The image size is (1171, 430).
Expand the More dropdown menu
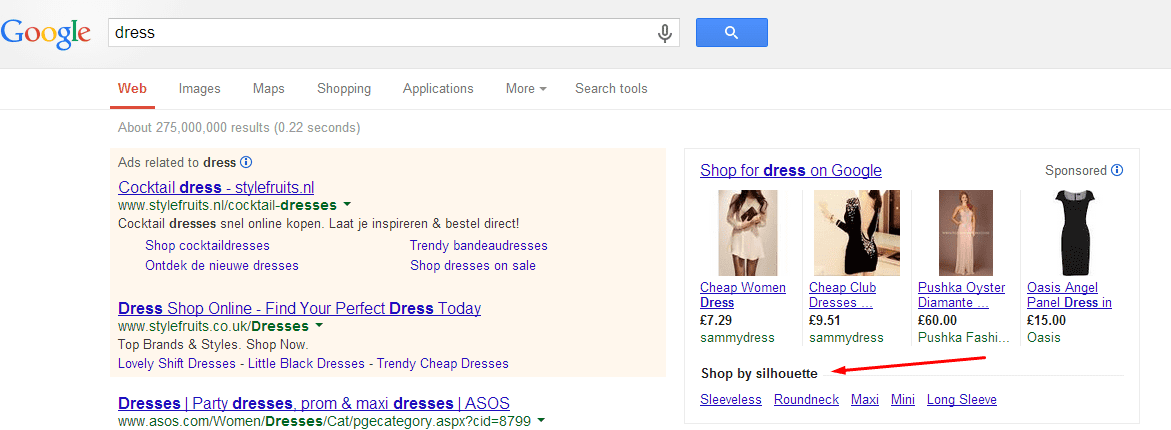[526, 88]
